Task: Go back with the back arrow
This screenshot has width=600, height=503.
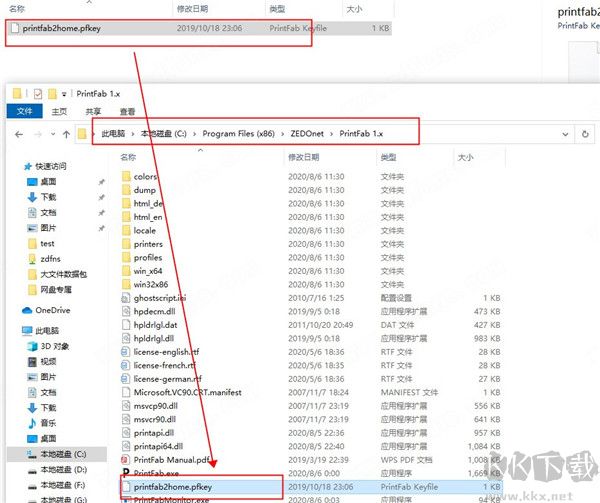Action: point(19,134)
